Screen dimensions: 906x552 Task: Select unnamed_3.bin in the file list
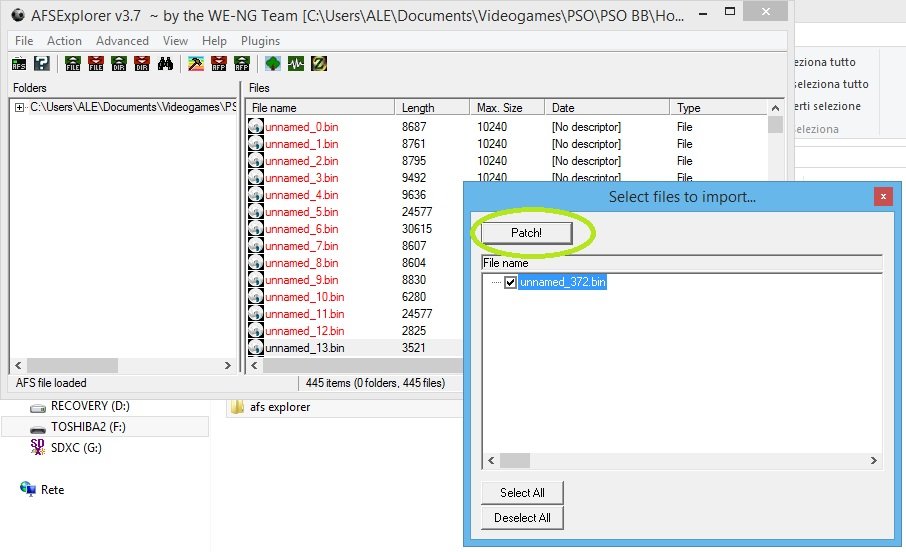[x=302, y=177]
